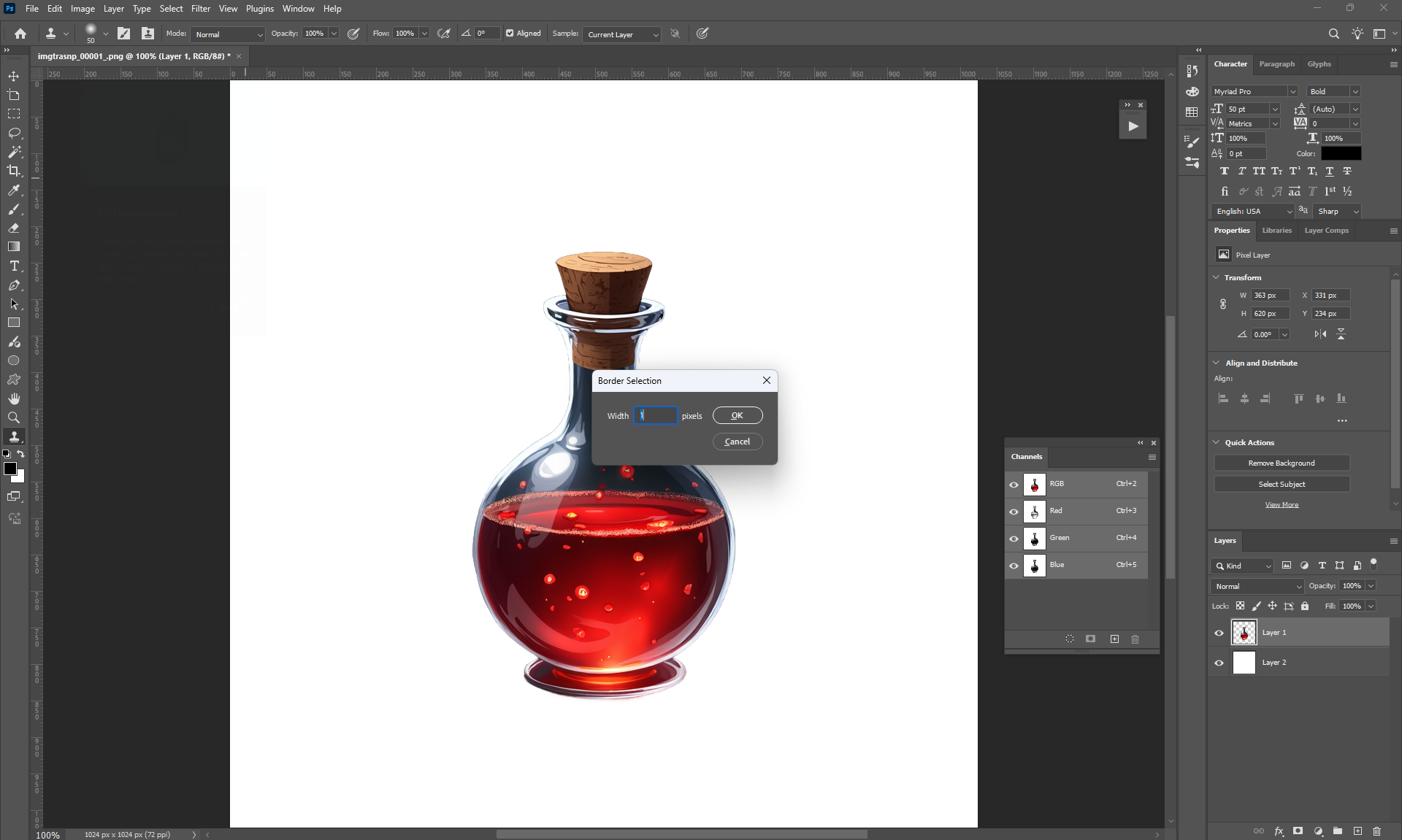Click the Remove Background button

[x=1281, y=463]
